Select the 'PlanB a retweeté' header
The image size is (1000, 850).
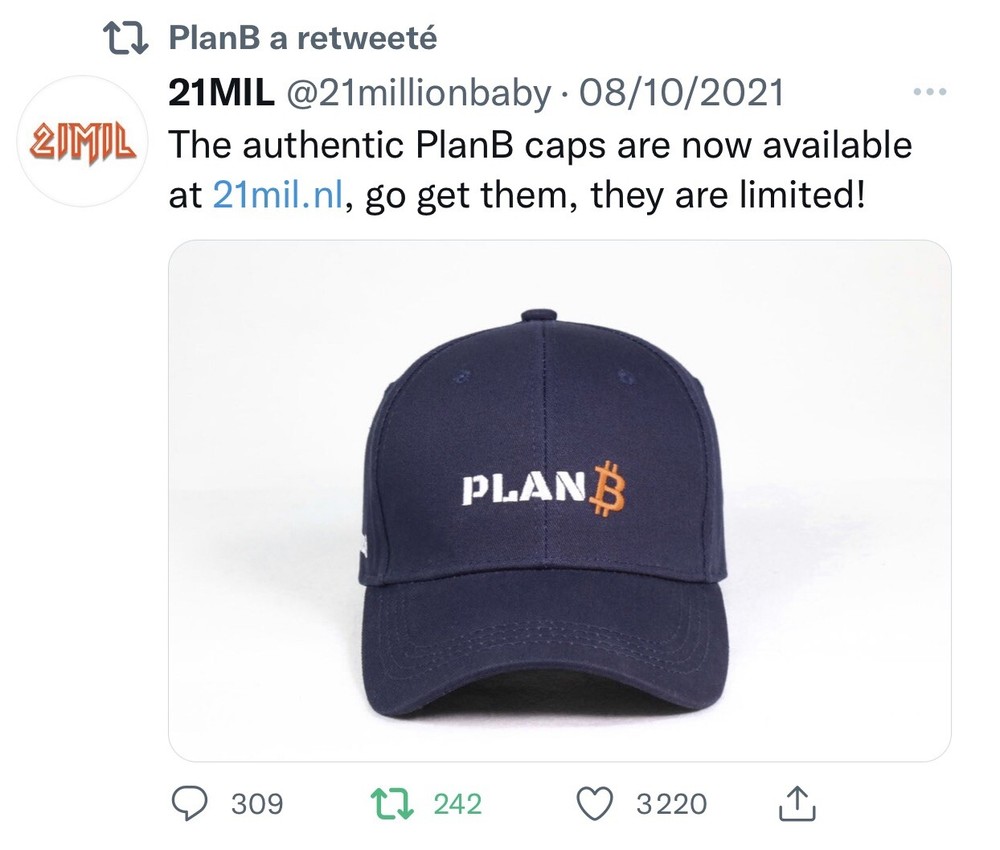click(302, 38)
